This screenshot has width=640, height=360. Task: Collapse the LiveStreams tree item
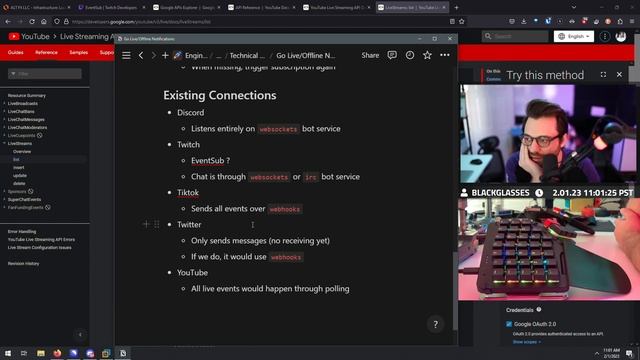pos(4,143)
